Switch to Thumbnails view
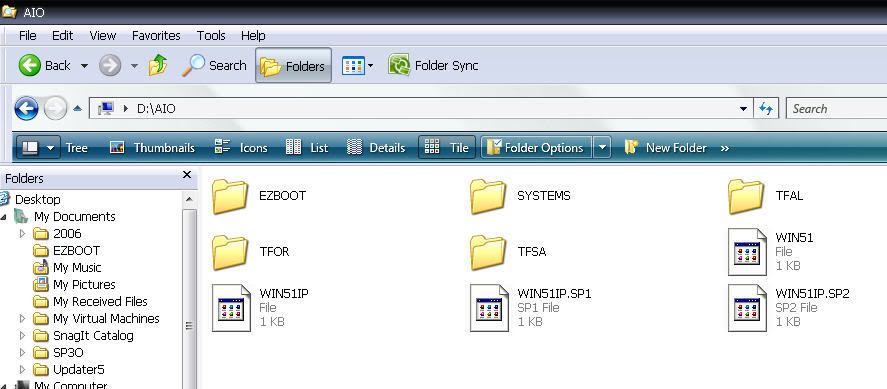The width and height of the screenshot is (887, 389). [152, 148]
